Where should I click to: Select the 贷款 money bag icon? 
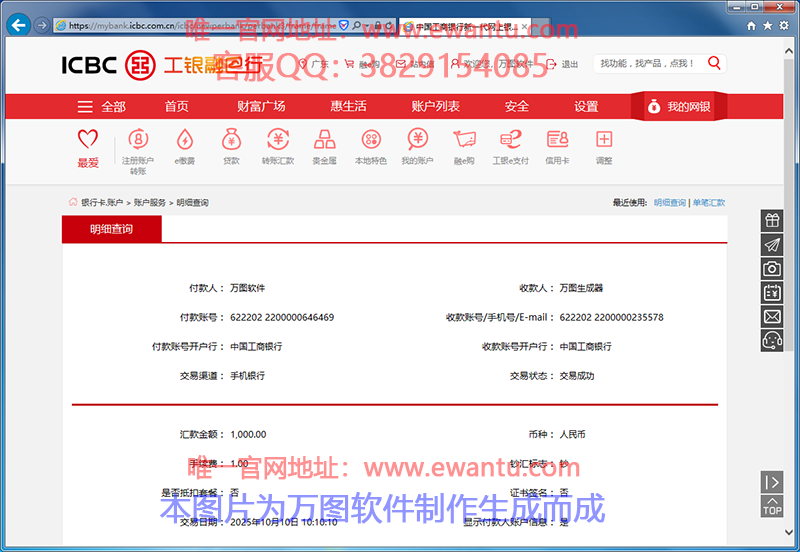click(x=231, y=139)
